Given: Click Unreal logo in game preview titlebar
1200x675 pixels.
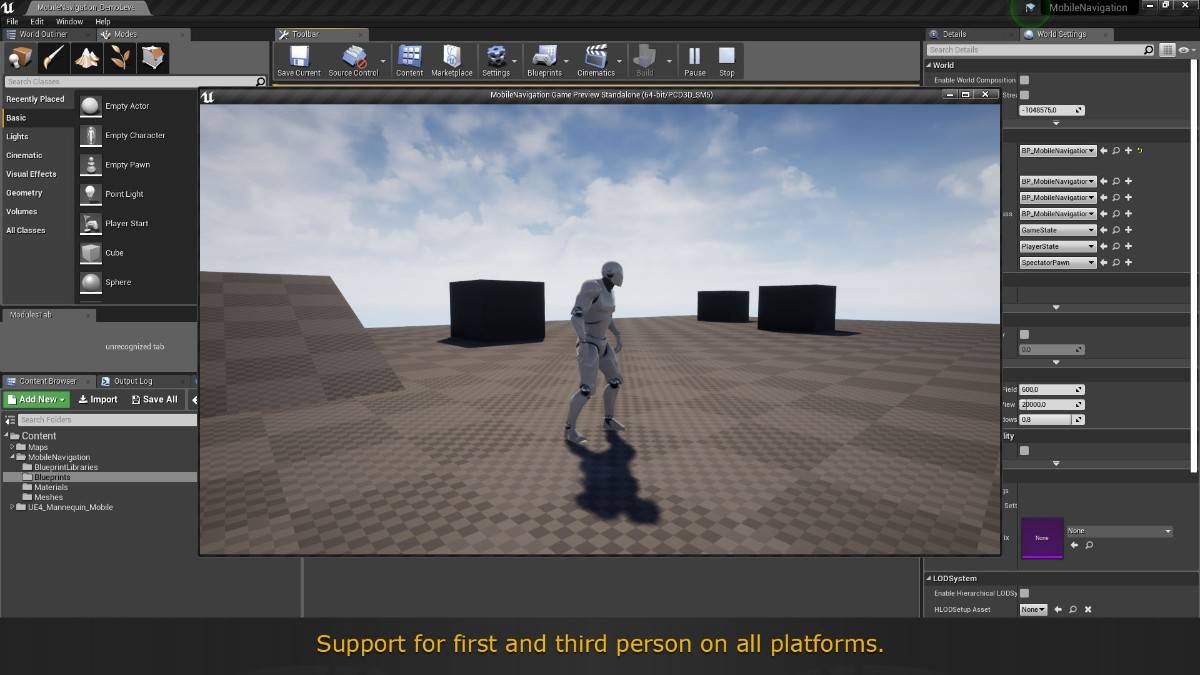Looking at the screenshot, I should pos(208,97).
